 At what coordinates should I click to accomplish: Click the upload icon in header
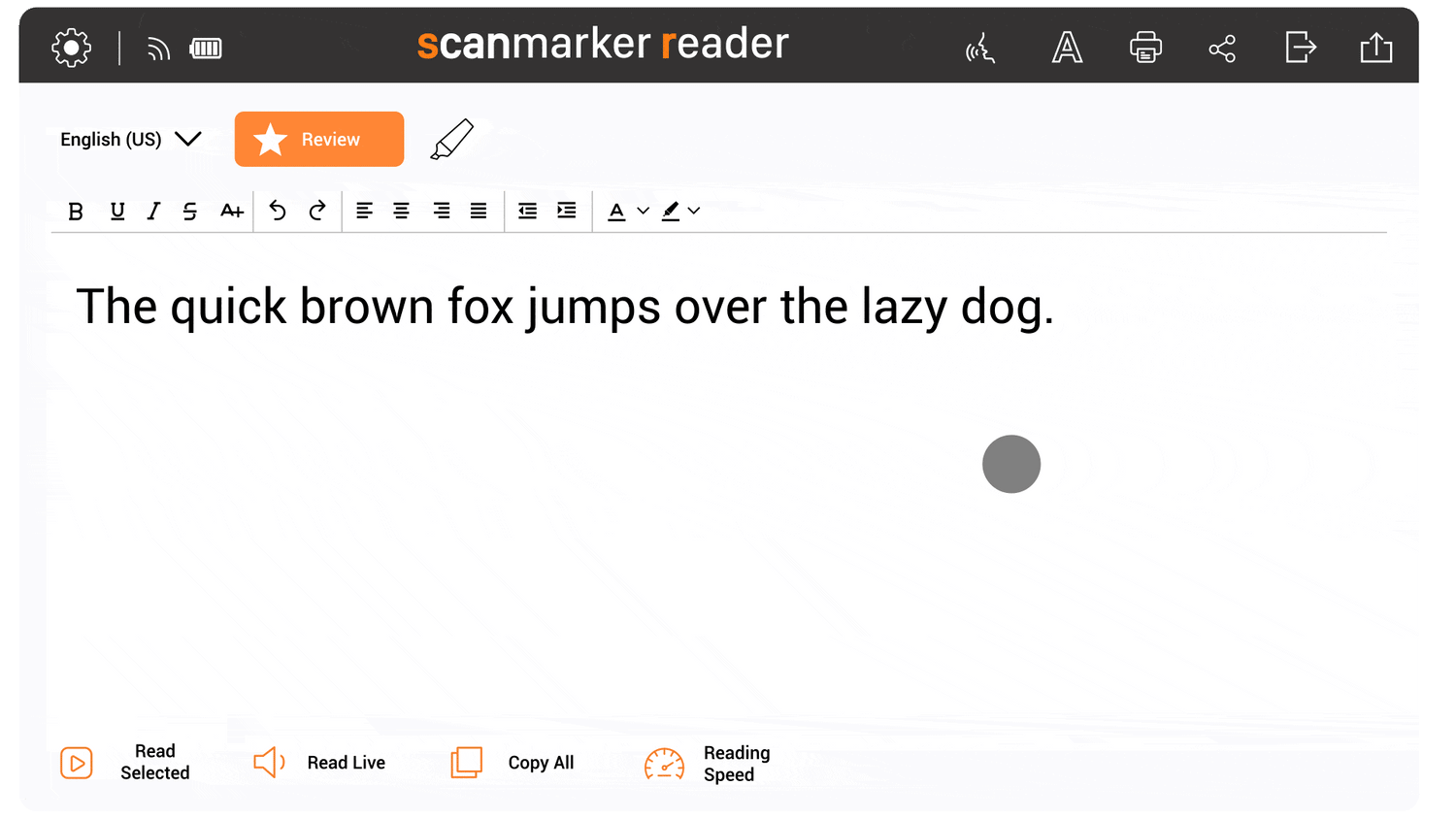click(x=1375, y=48)
